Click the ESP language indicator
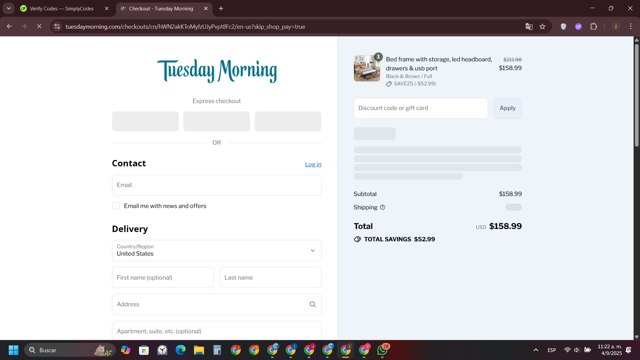This screenshot has height=360, width=640. pyautogui.click(x=551, y=350)
